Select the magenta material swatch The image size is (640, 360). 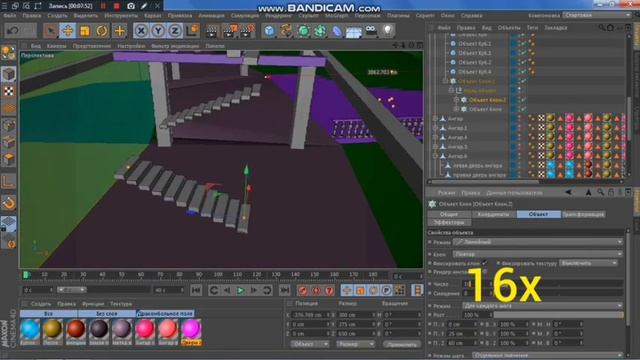pos(191,329)
